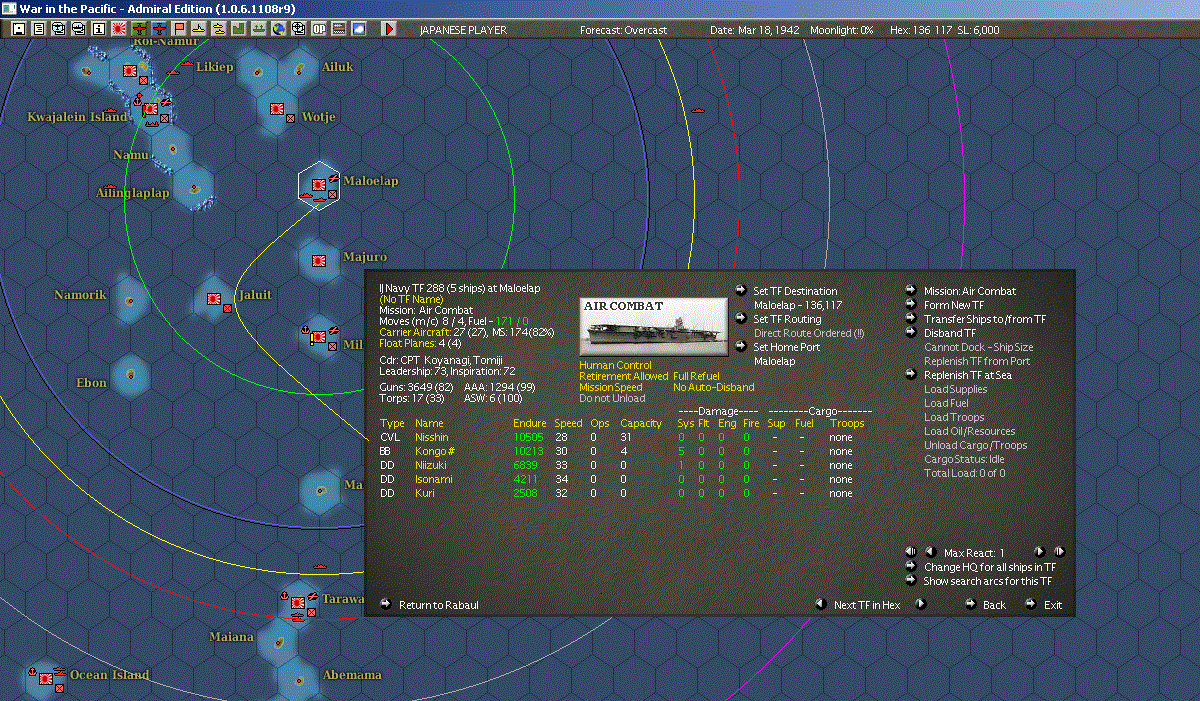
Task: Click the single yellow ship silhouette icon
Action: coord(199,29)
